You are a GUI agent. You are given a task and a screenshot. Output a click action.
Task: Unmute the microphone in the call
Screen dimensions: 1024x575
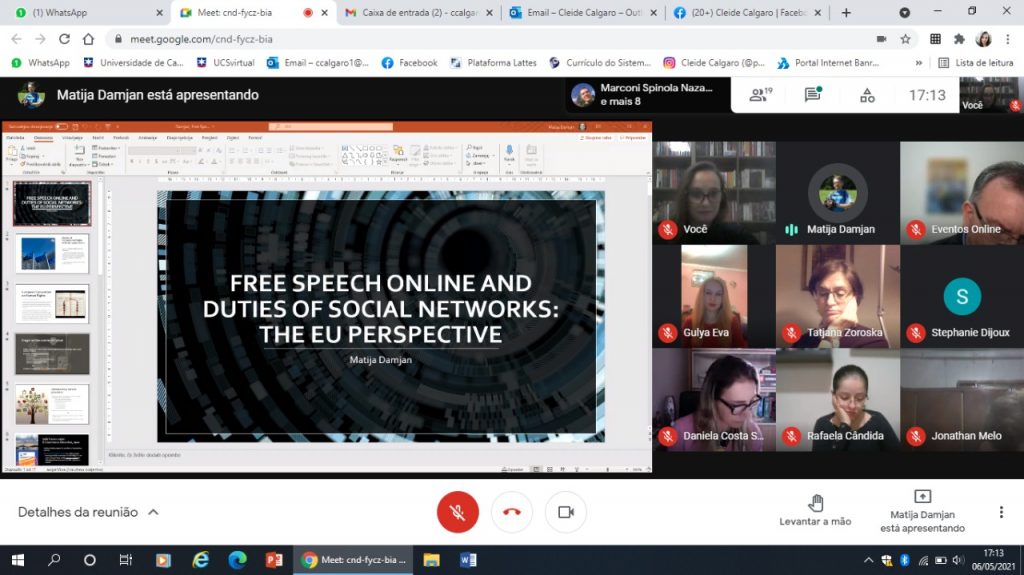coord(457,512)
